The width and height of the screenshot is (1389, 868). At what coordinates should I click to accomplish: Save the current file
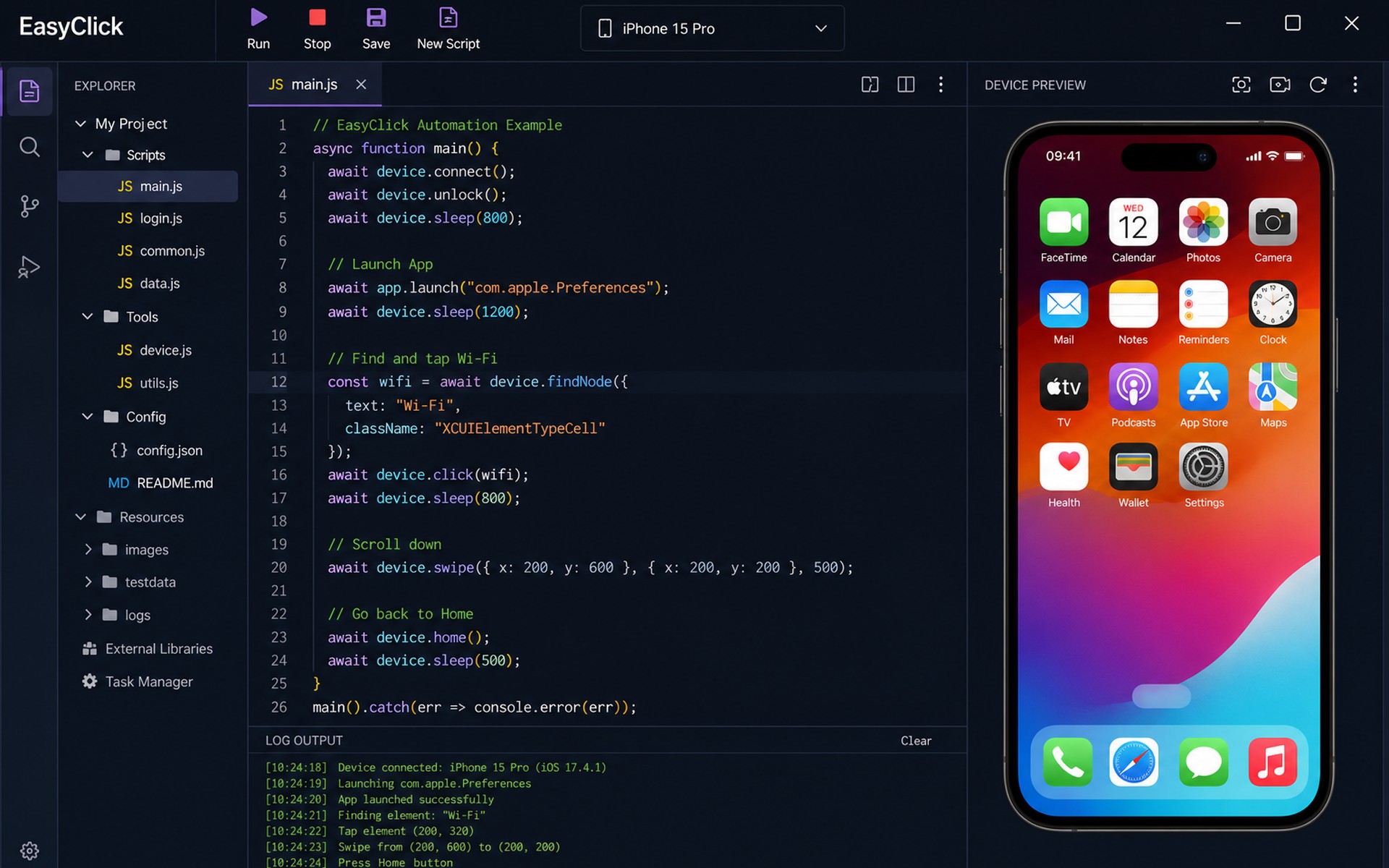point(376,29)
